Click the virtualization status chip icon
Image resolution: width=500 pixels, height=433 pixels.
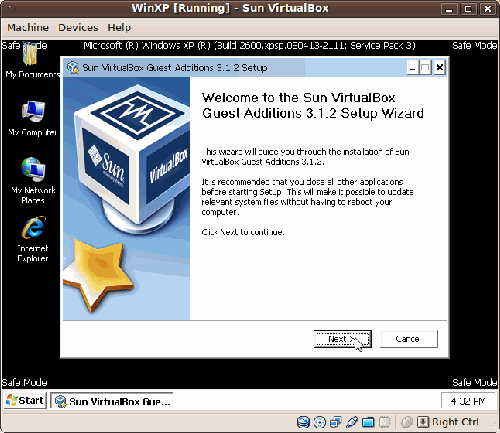(384, 422)
